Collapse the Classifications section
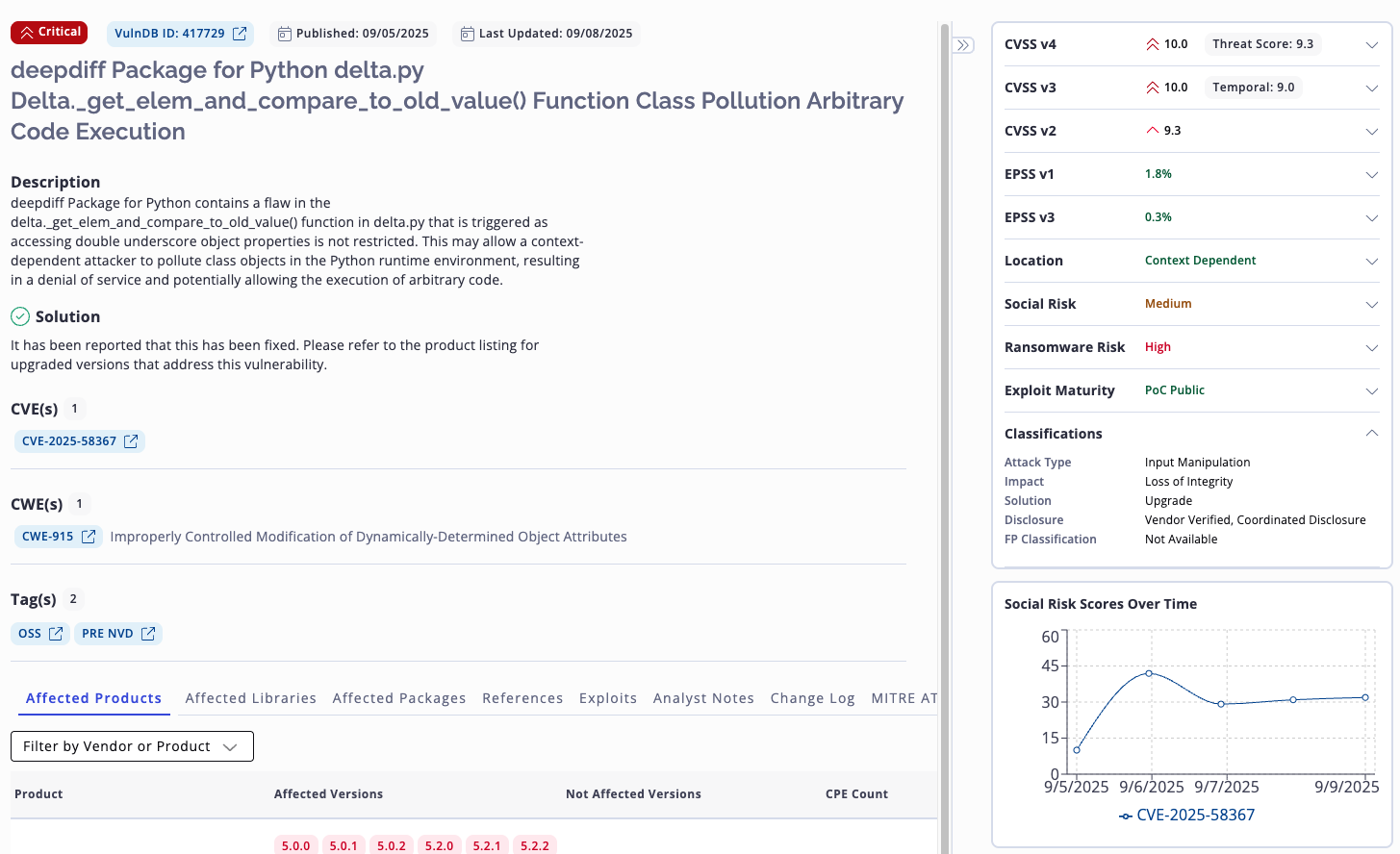The height and width of the screenshot is (854, 1400). pyautogui.click(x=1372, y=433)
